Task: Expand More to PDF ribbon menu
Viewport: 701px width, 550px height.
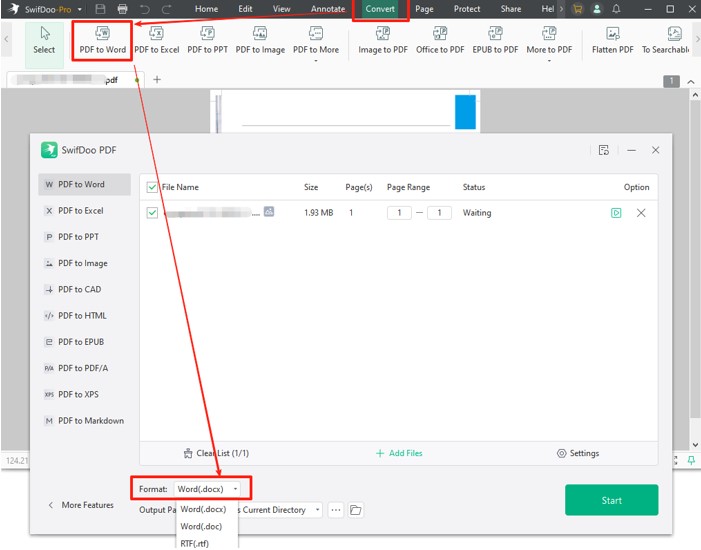Action: coord(549,42)
